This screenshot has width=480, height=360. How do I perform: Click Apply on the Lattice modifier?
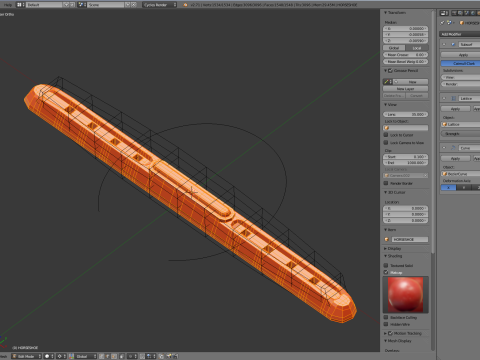click(x=455, y=109)
